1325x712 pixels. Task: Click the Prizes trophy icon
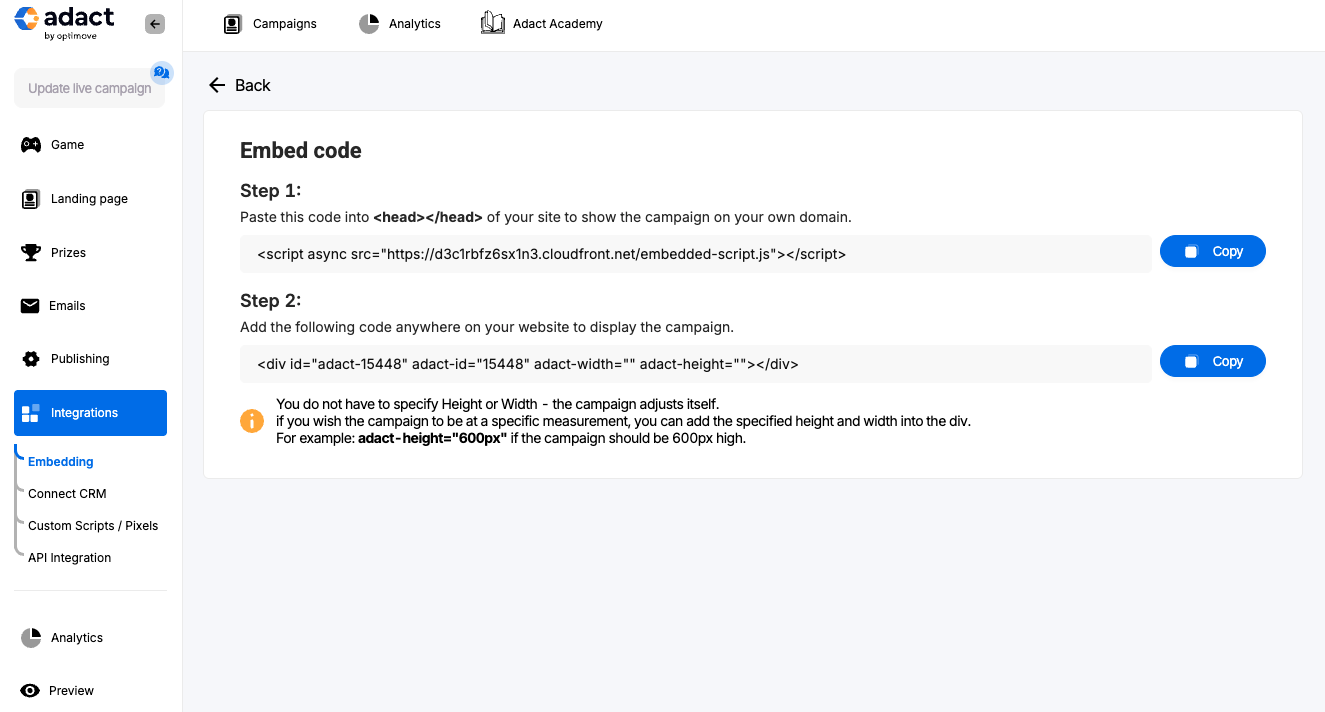pos(31,253)
